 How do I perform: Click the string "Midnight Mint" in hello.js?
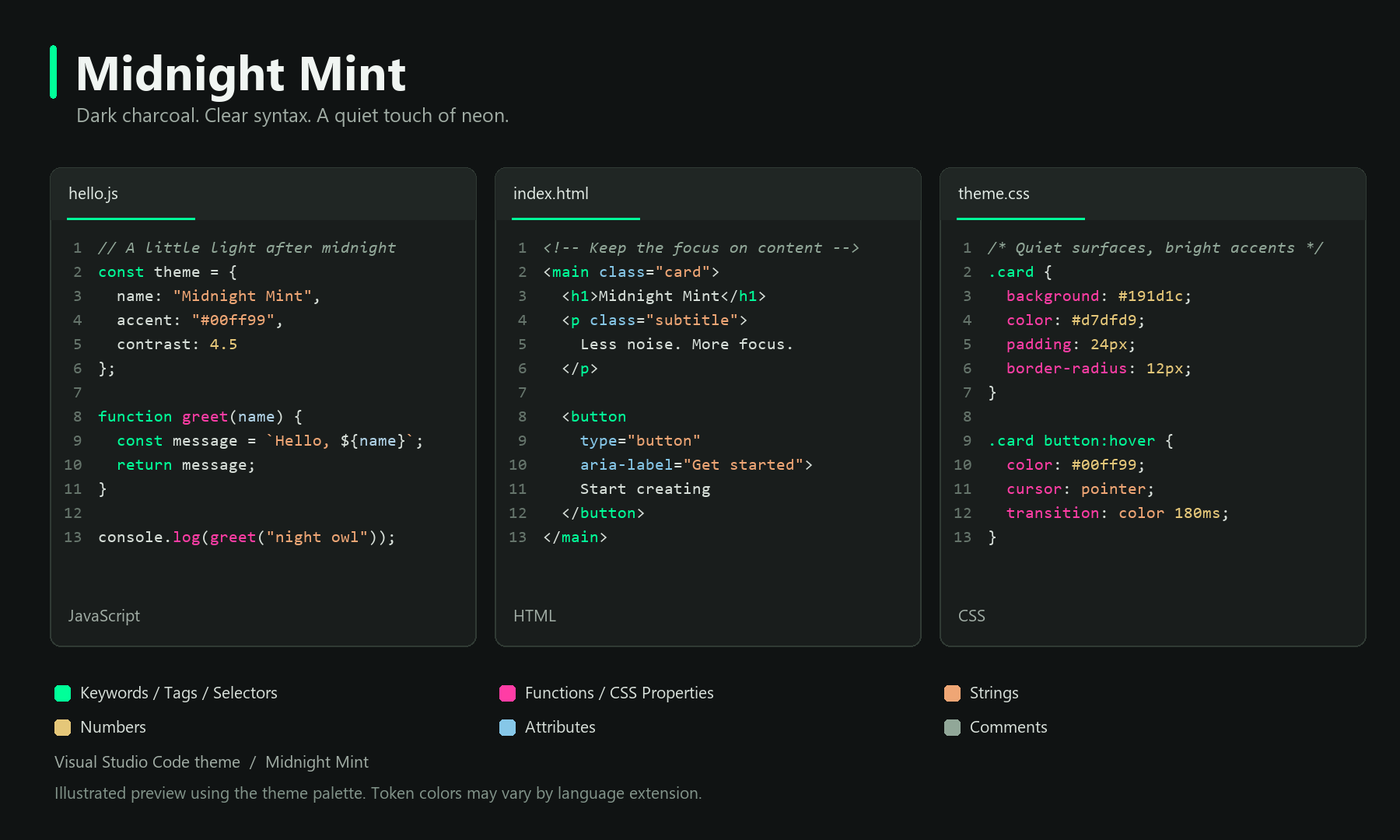(242, 296)
